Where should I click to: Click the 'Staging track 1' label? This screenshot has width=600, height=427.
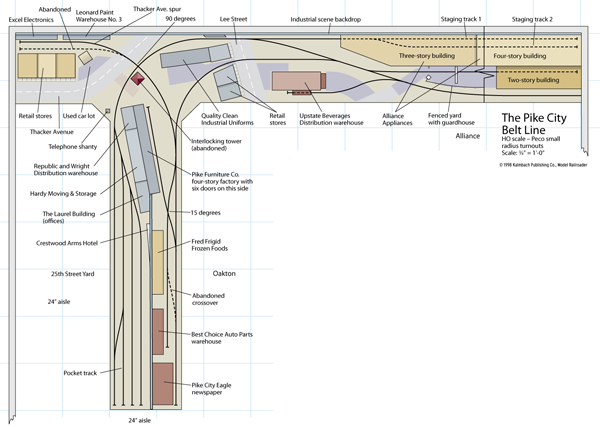pyautogui.click(x=461, y=19)
